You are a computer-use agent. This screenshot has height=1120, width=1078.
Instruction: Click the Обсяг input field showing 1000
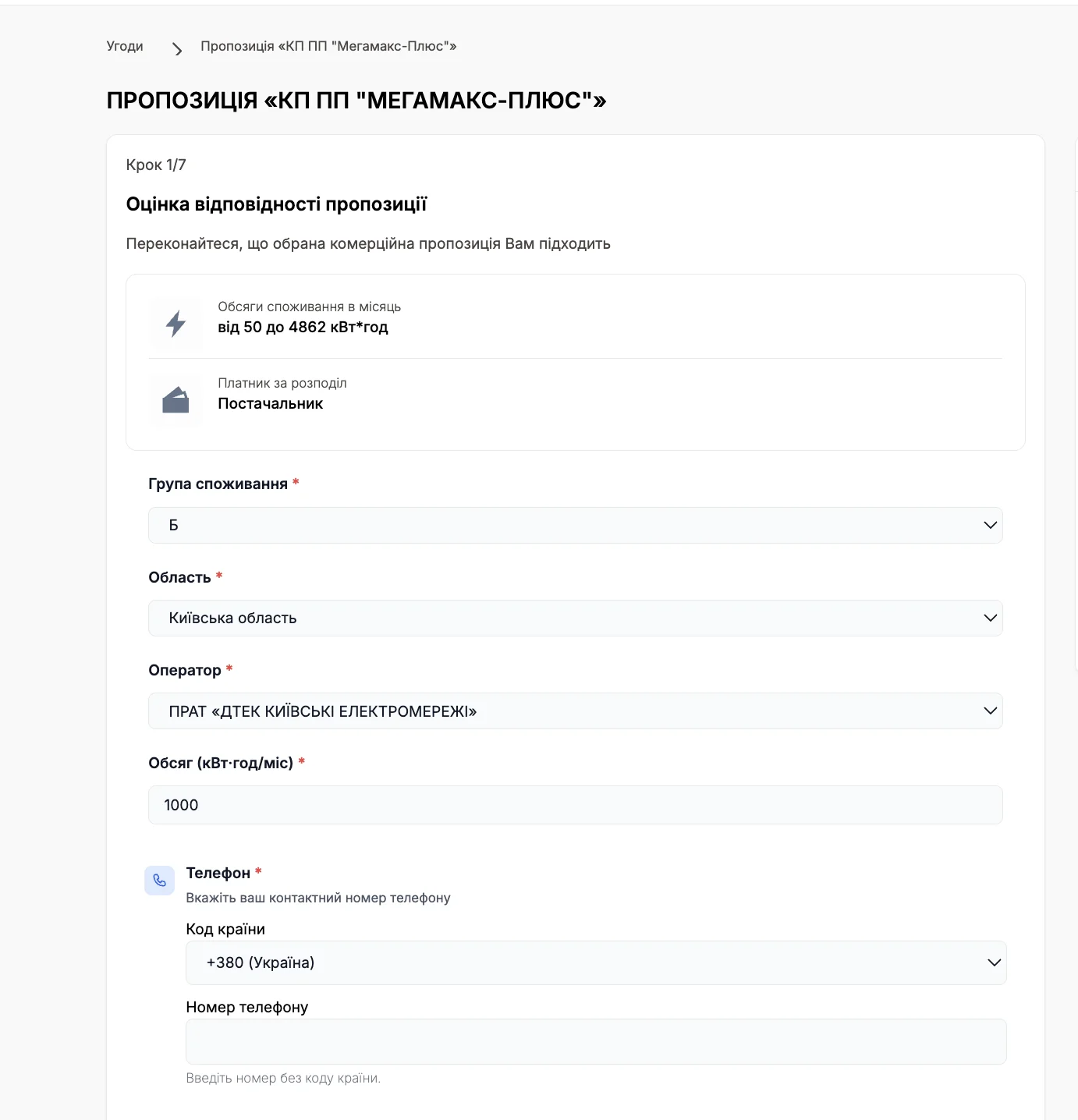click(575, 805)
